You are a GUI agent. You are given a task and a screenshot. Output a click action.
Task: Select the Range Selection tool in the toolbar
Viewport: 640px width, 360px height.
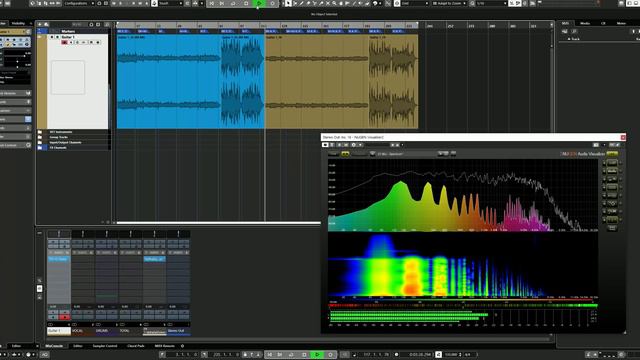[x=295, y=3]
